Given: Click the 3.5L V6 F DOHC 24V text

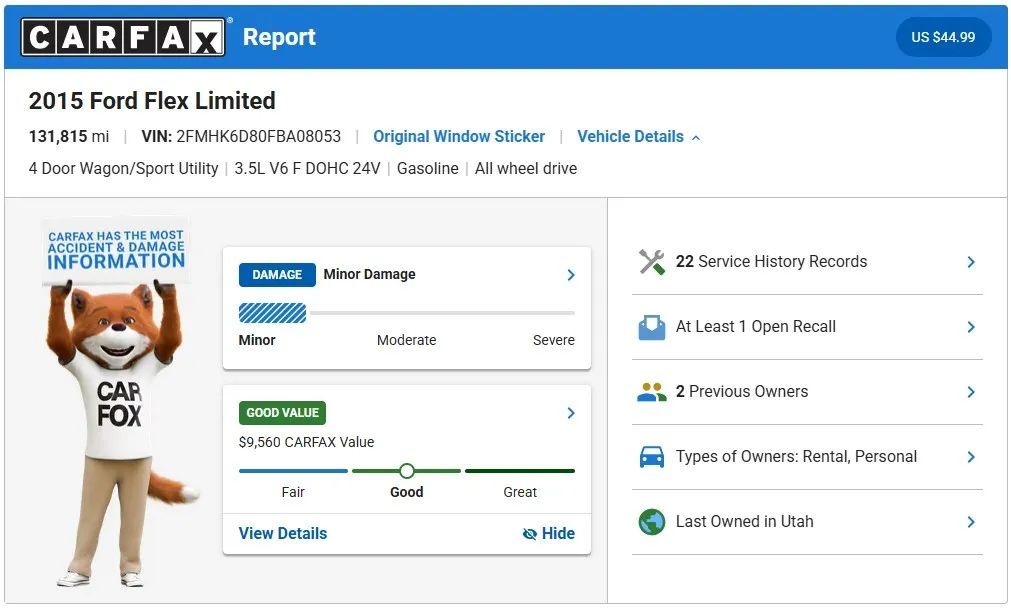Looking at the screenshot, I should click(308, 169).
